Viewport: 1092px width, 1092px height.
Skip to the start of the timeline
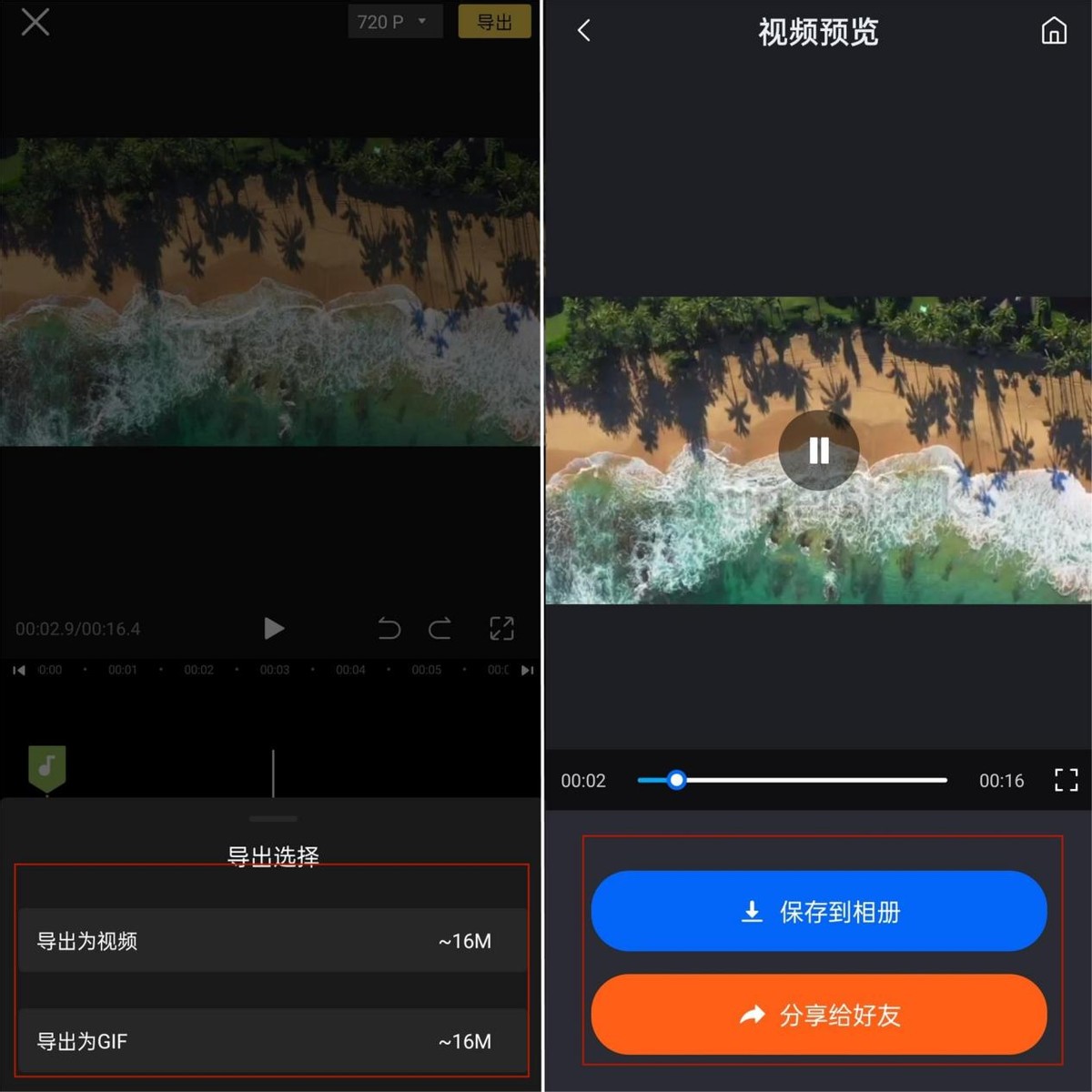[17, 670]
